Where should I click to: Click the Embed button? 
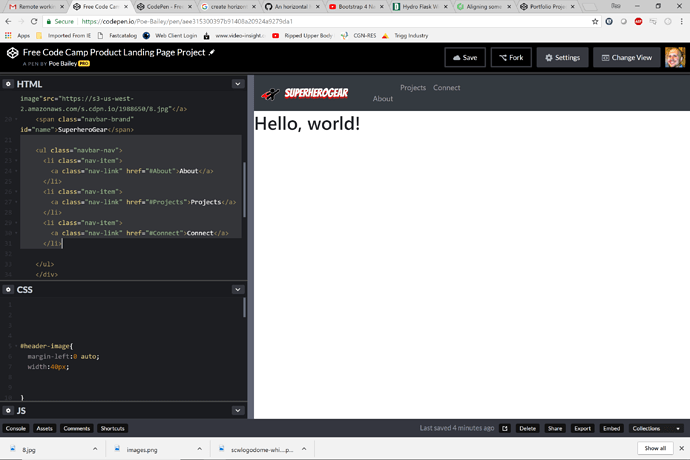[611, 428]
